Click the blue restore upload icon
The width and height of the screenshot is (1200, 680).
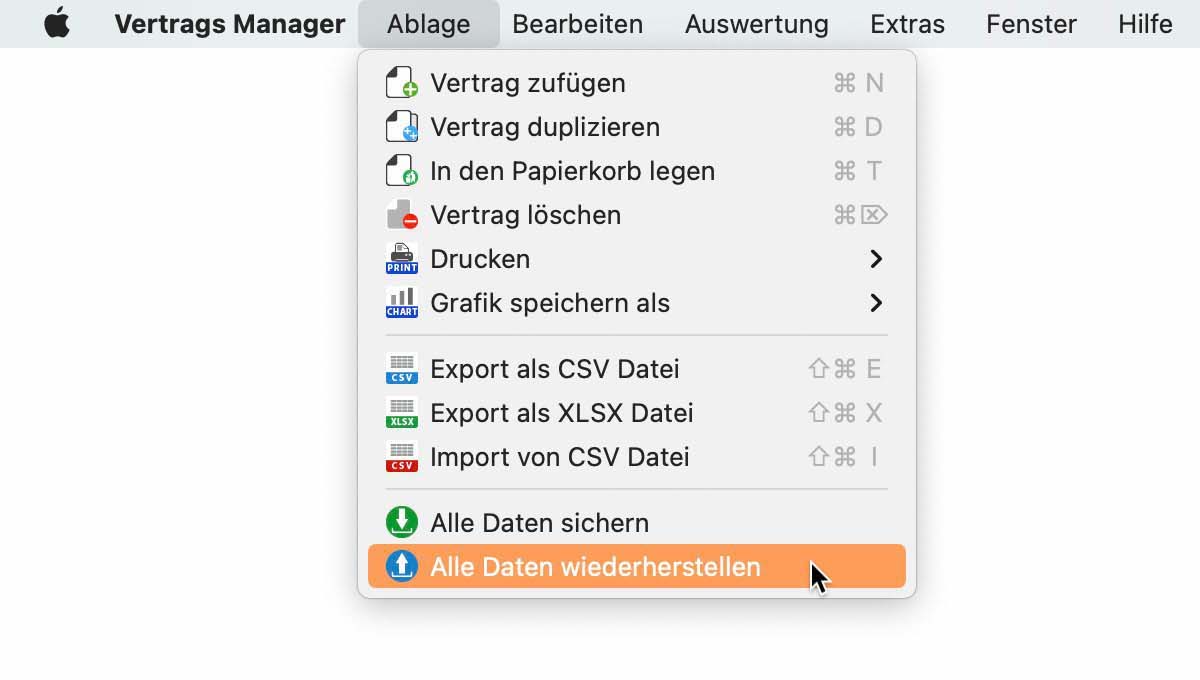click(401, 567)
